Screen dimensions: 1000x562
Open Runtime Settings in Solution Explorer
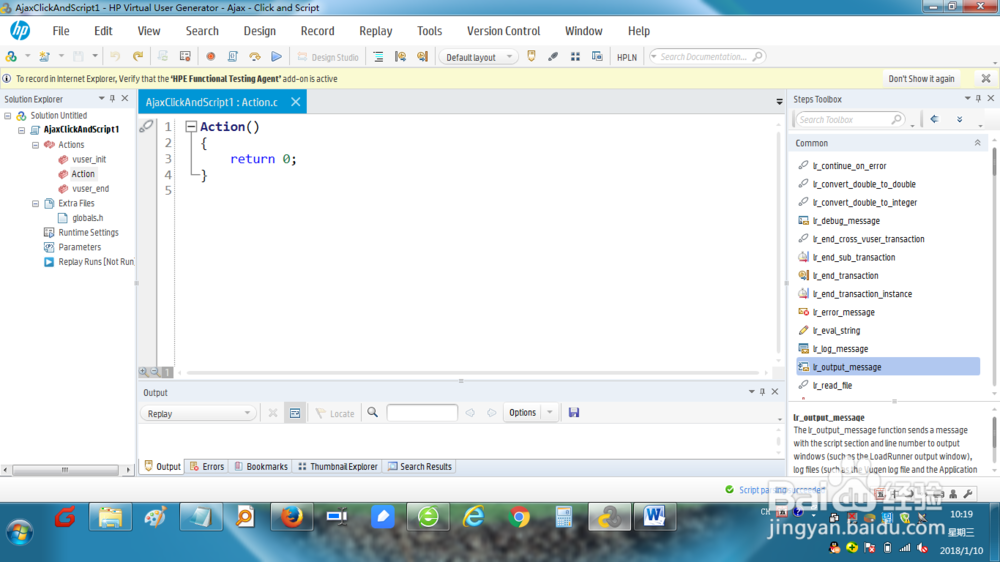tap(88, 233)
